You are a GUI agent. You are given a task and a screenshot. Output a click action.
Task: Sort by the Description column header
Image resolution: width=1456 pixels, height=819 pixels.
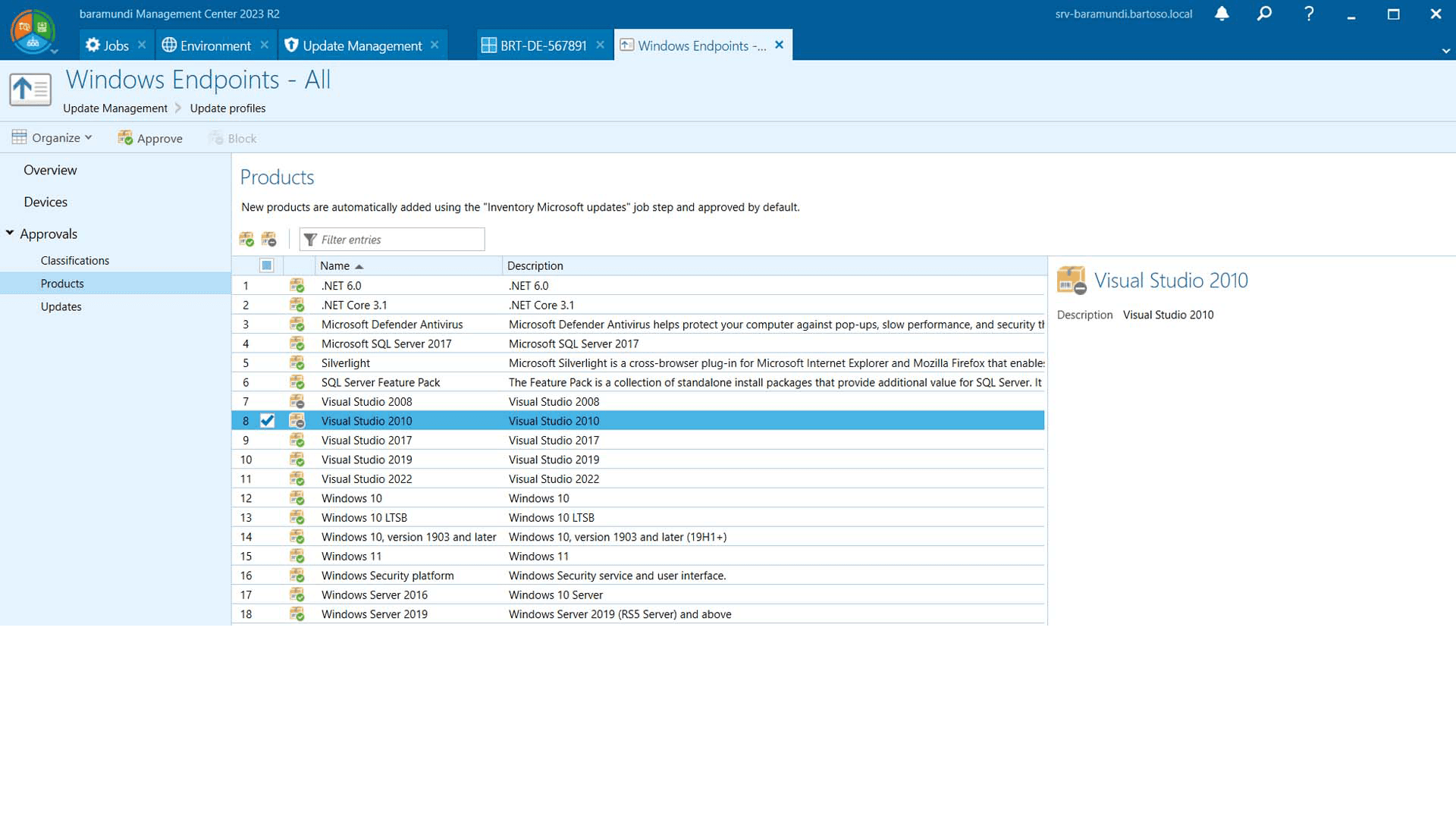pyautogui.click(x=773, y=265)
